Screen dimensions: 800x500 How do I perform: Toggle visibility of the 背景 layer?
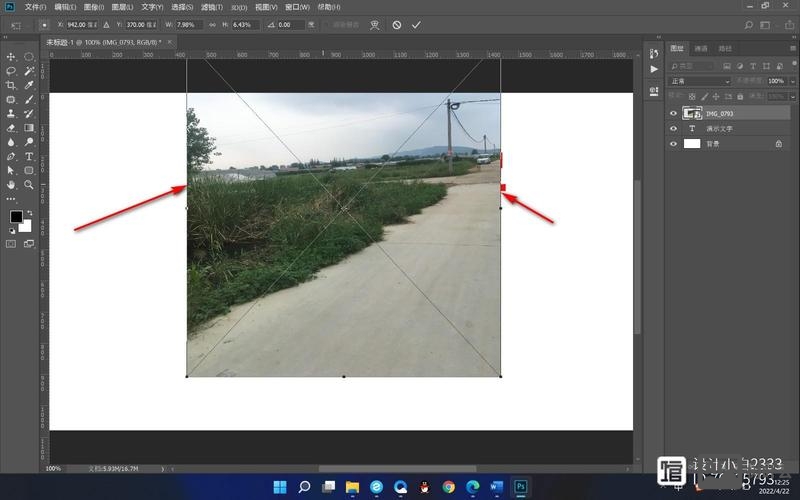pos(673,144)
